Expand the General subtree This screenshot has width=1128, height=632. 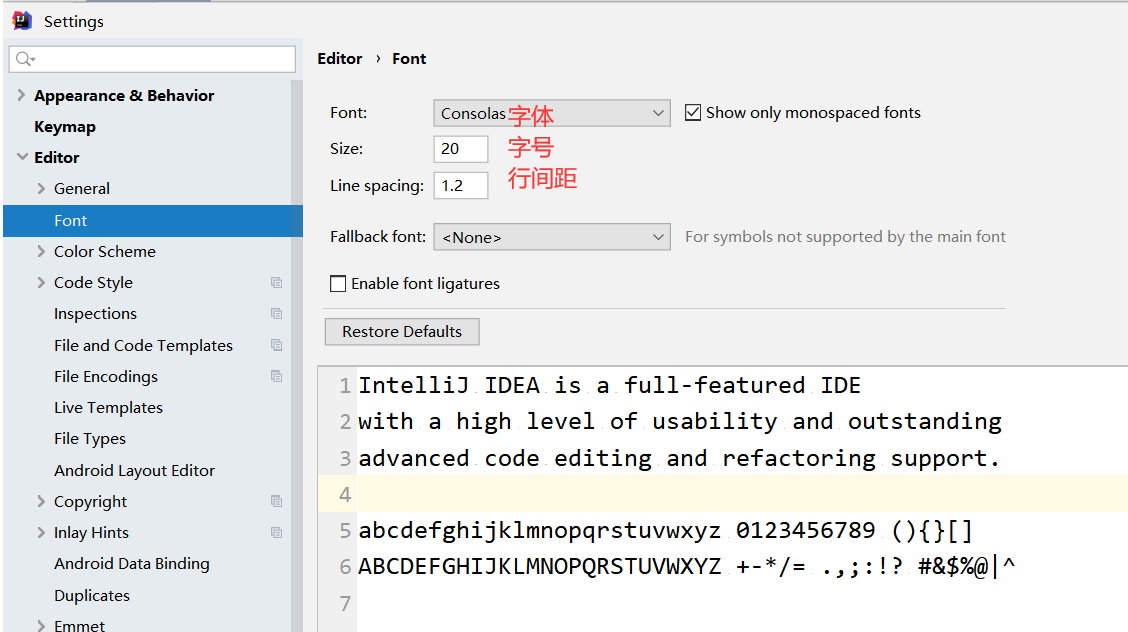click(x=41, y=188)
